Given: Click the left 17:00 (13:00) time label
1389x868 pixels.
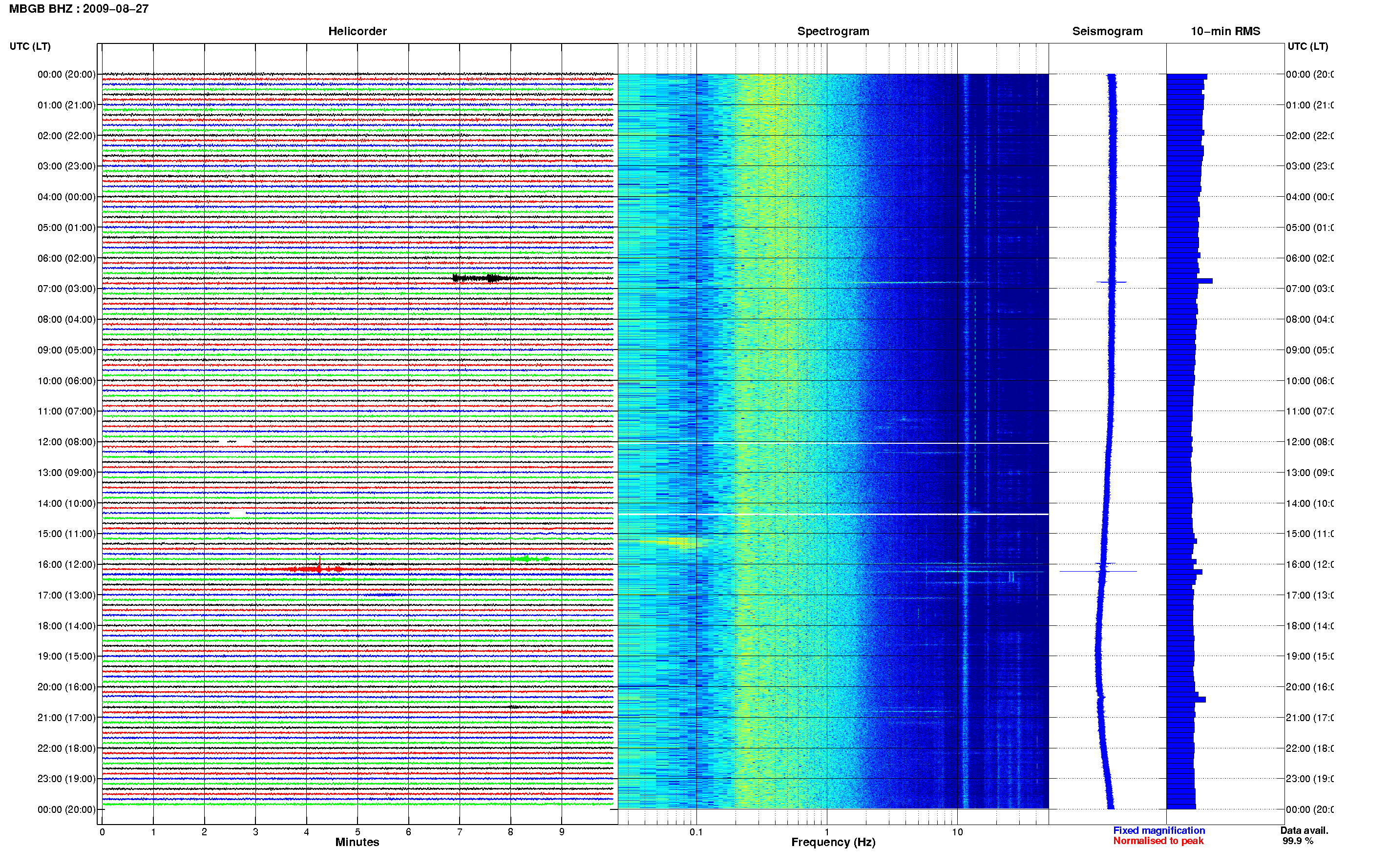Looking at the screenshot, I should coord(66,595).
